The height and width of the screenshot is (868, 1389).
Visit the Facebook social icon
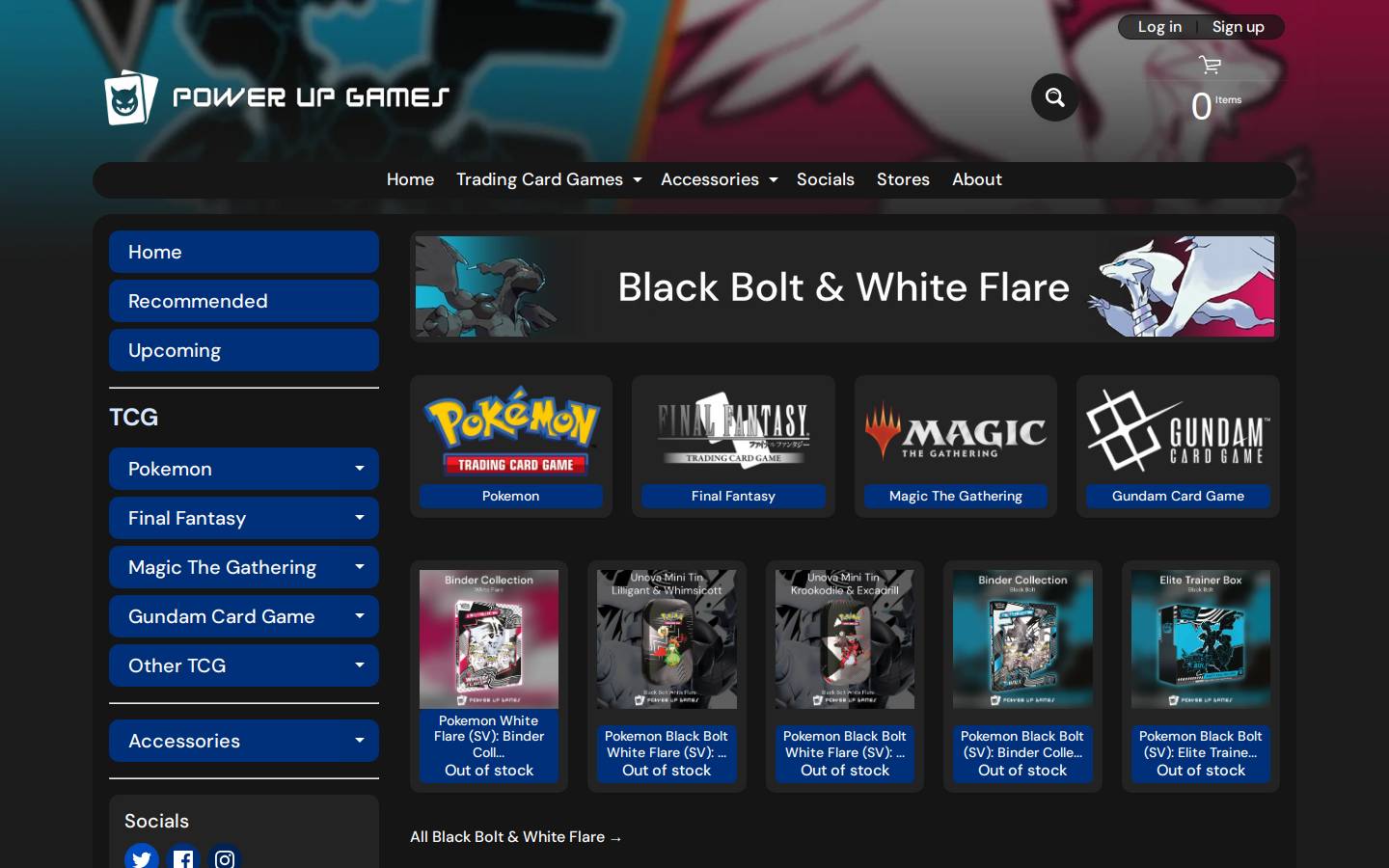(x=183, y=857)
